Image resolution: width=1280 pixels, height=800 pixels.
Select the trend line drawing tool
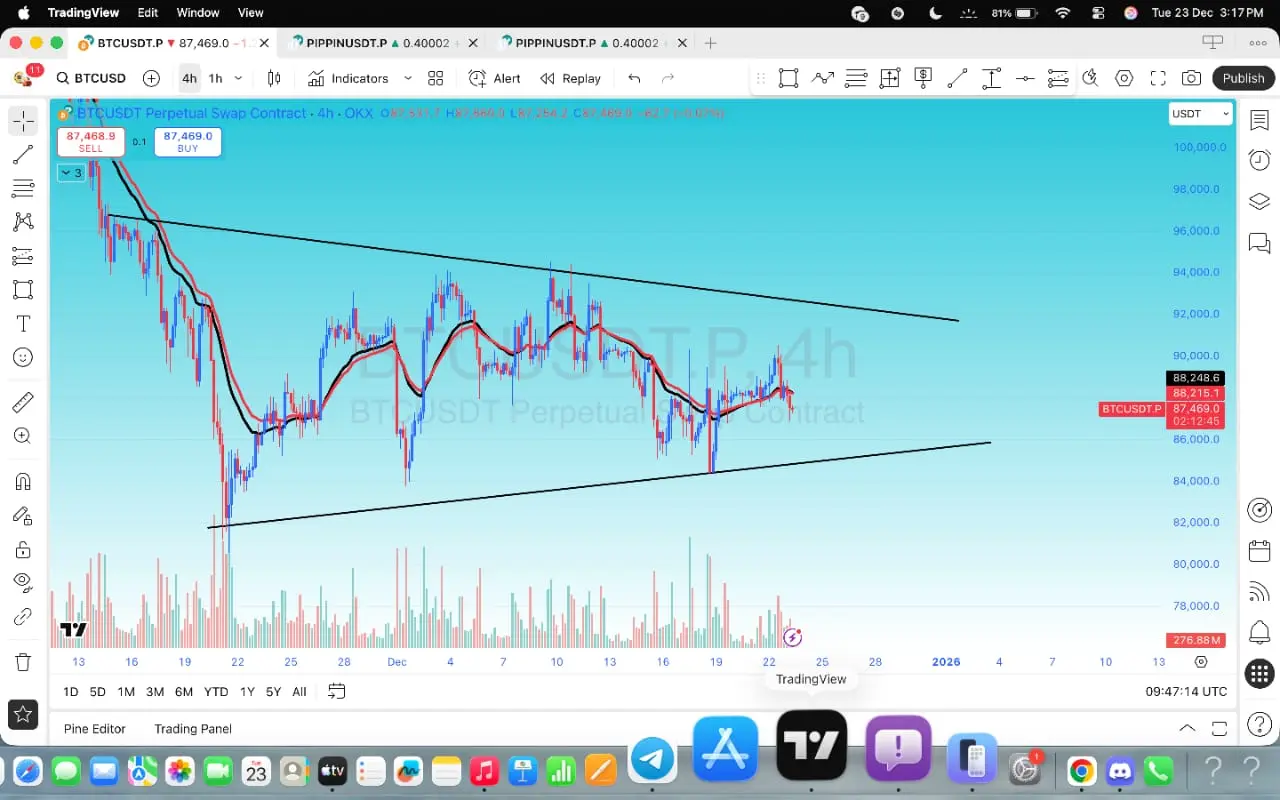coord(23,155)
